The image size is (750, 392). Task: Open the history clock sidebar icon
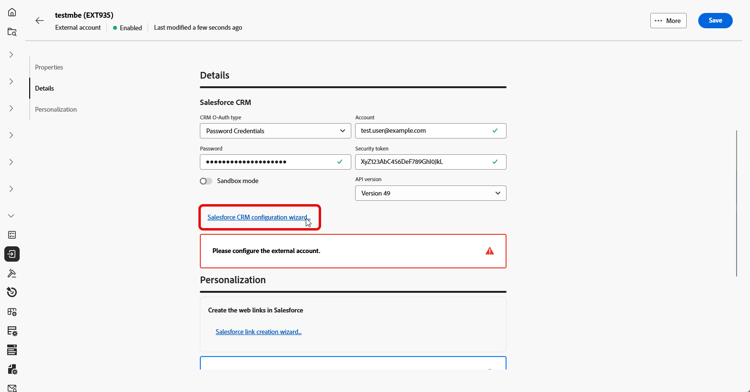pyautogui.click(x=12, y=292)
